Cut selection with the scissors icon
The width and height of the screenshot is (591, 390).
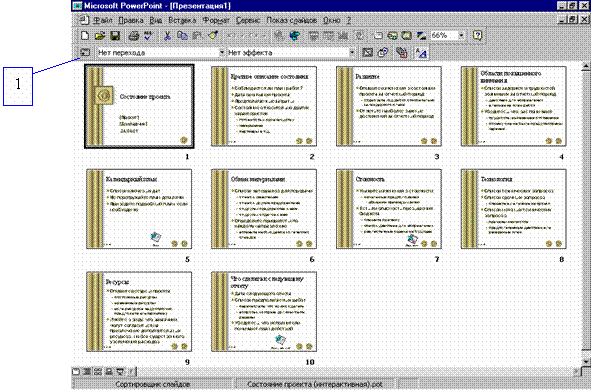pyautogui.click(x=167, y=36)
